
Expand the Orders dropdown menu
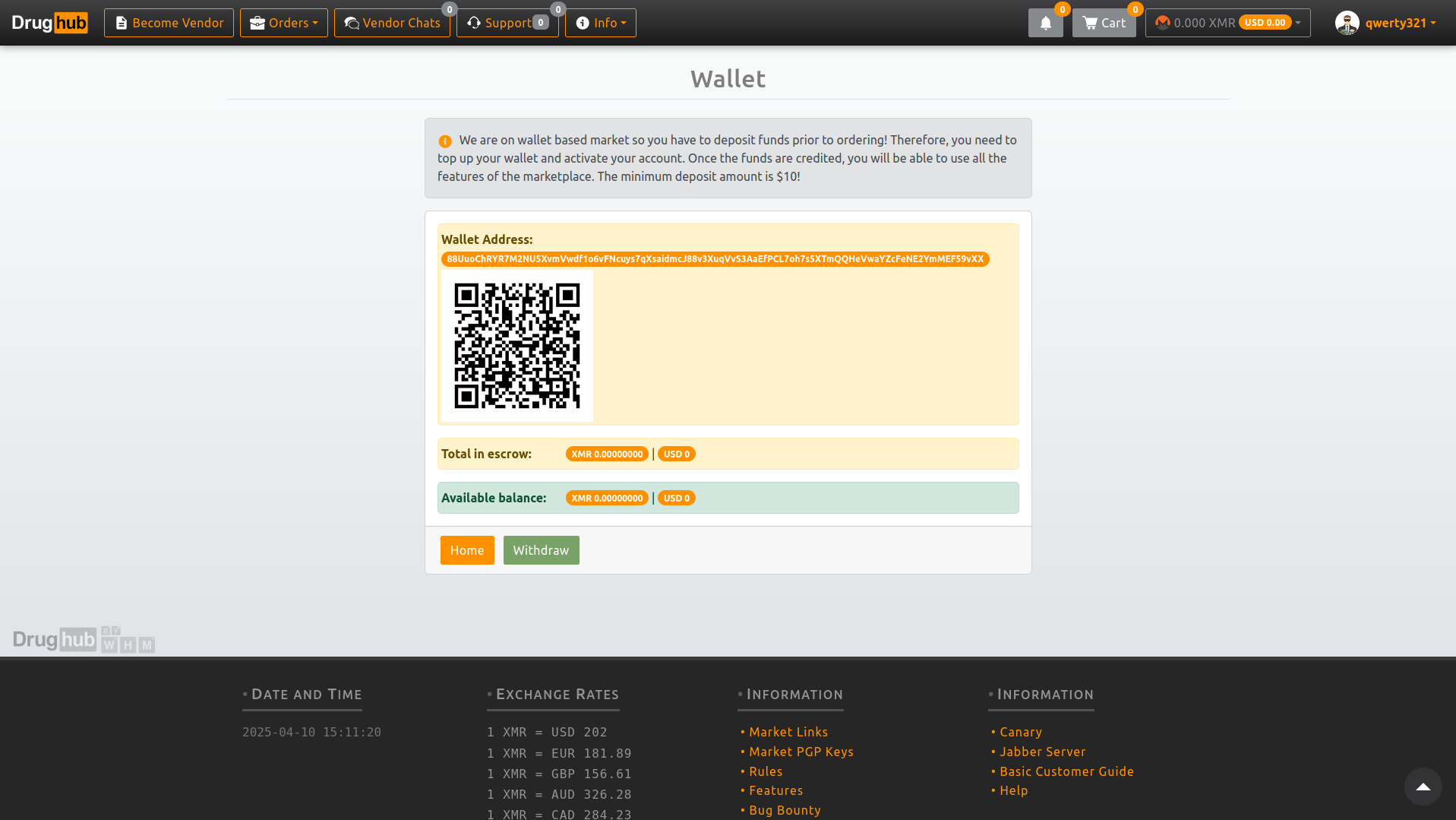coord(283,23)
